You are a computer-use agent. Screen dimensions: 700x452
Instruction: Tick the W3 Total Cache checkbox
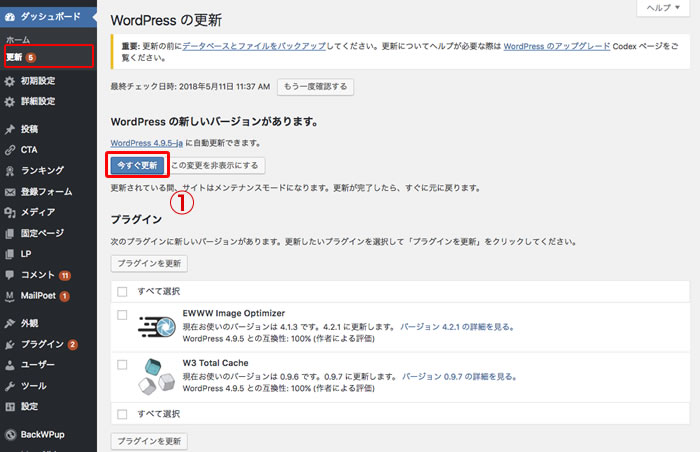(x=122, y=364)
